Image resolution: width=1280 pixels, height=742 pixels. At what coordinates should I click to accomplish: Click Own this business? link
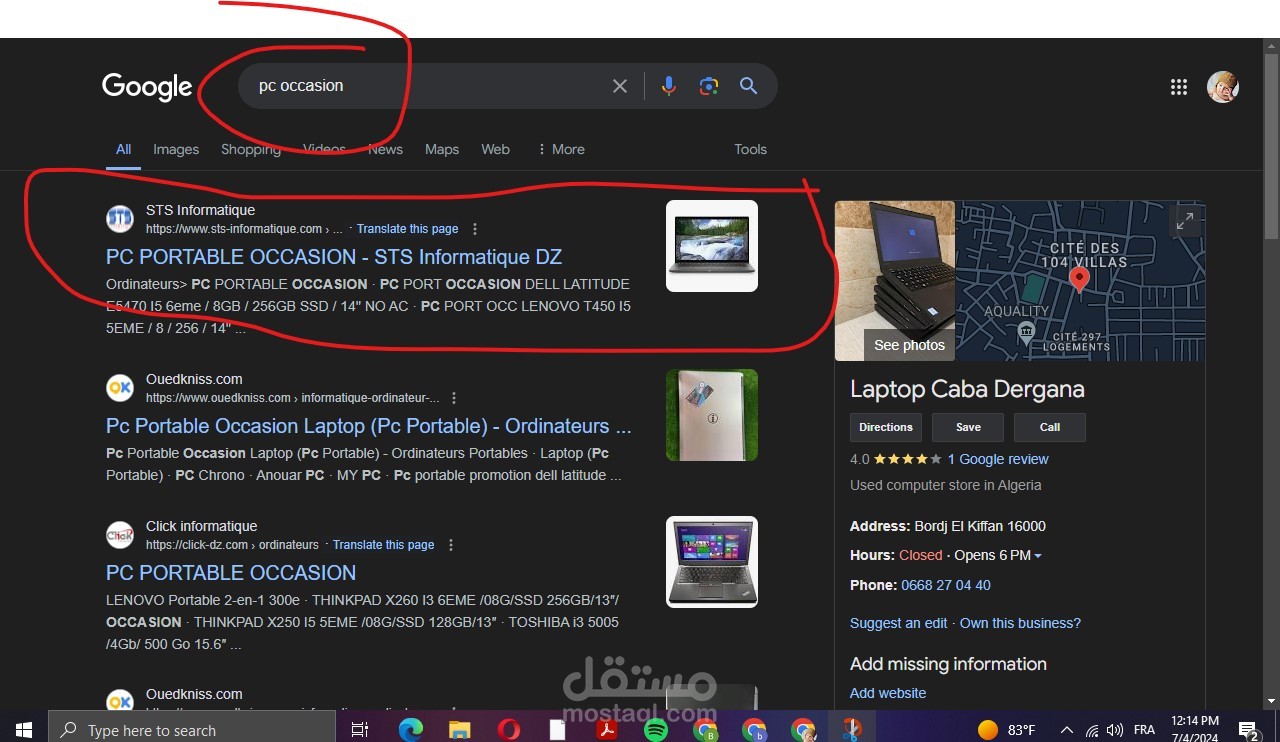pos(1020,623)
